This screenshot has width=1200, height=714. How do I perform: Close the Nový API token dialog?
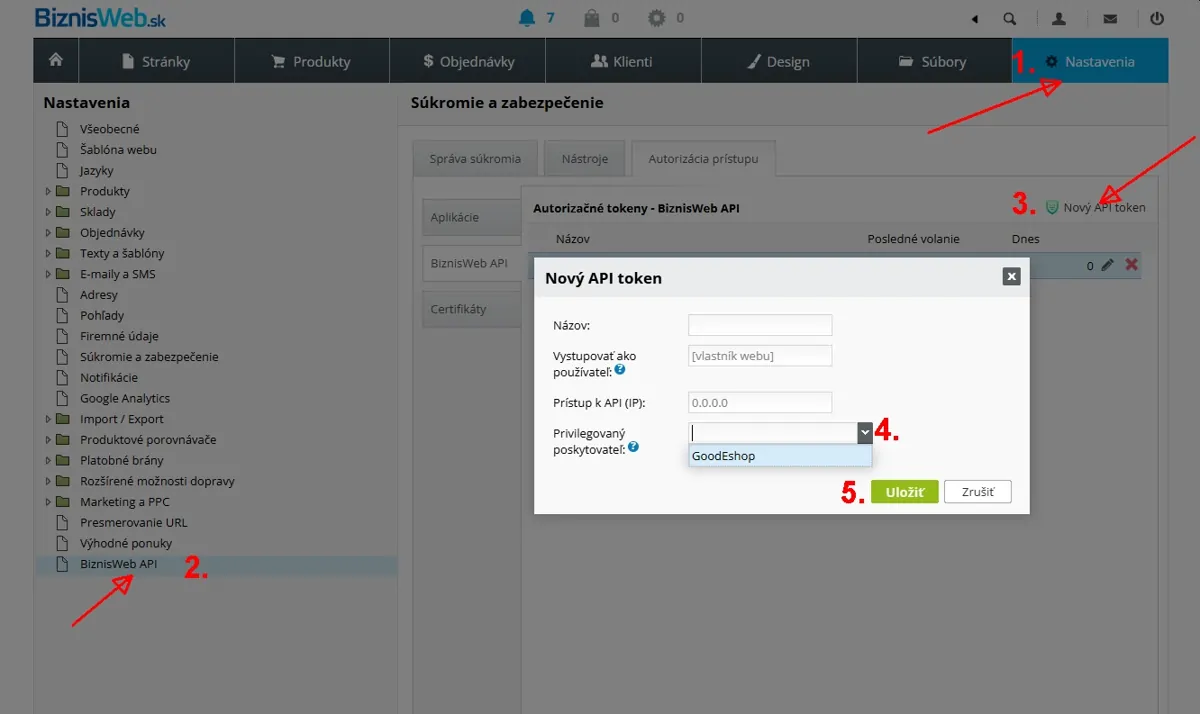(1011, 277)
